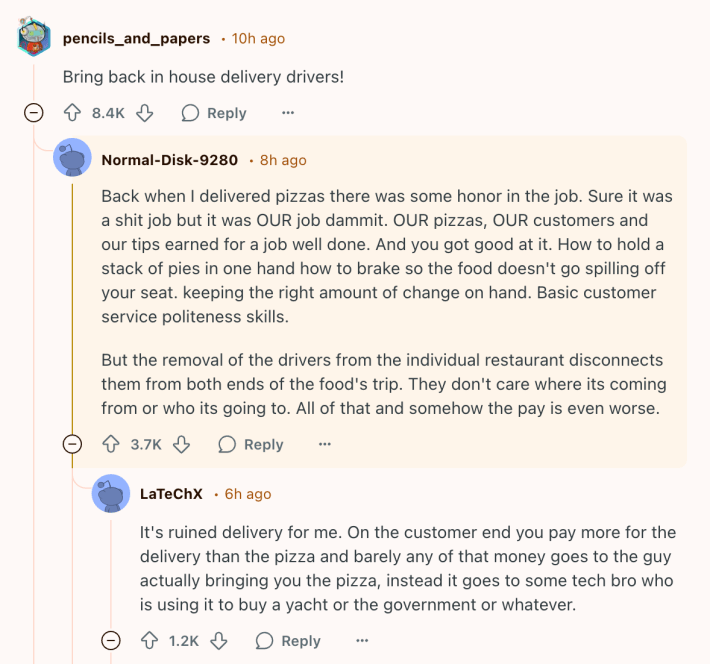Screen dimensions: 710x664
Task: Open the pencils_and_papers username link
Action: pos(136,38)
